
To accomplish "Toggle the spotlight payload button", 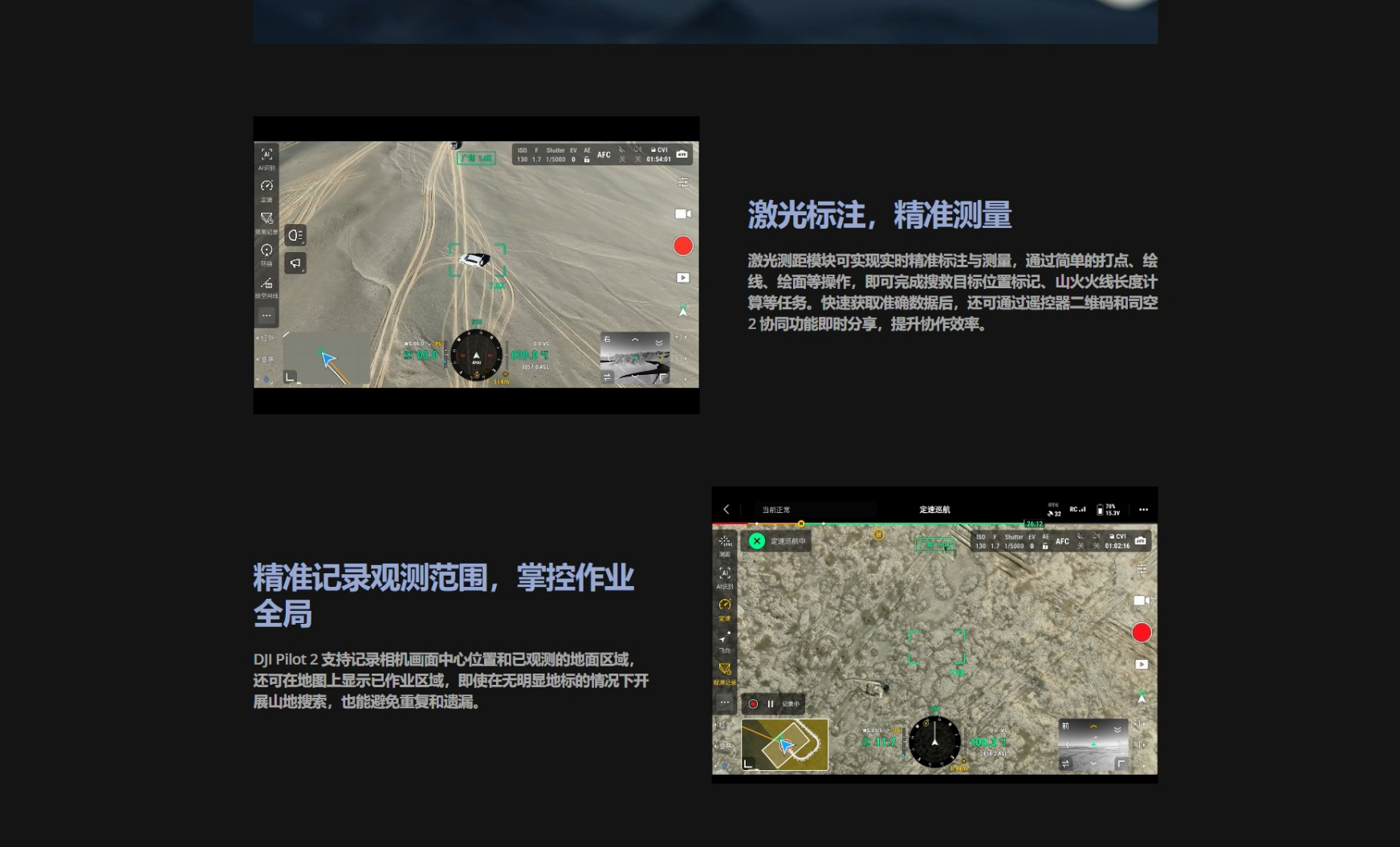I will (295, 235).
